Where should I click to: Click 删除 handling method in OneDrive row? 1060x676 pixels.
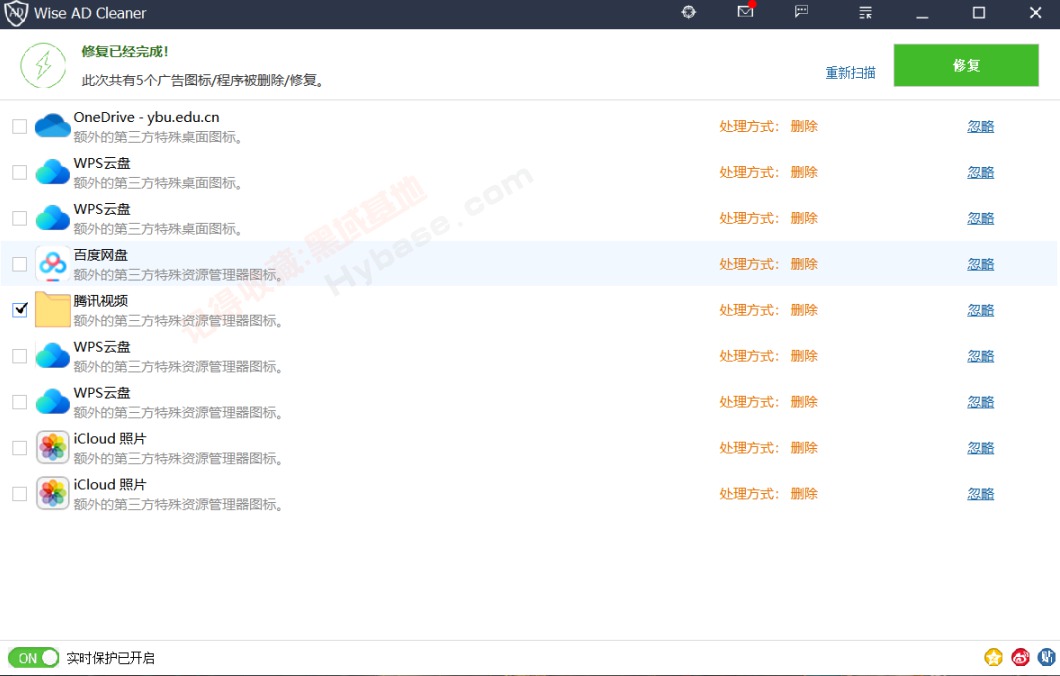[804, 126]
